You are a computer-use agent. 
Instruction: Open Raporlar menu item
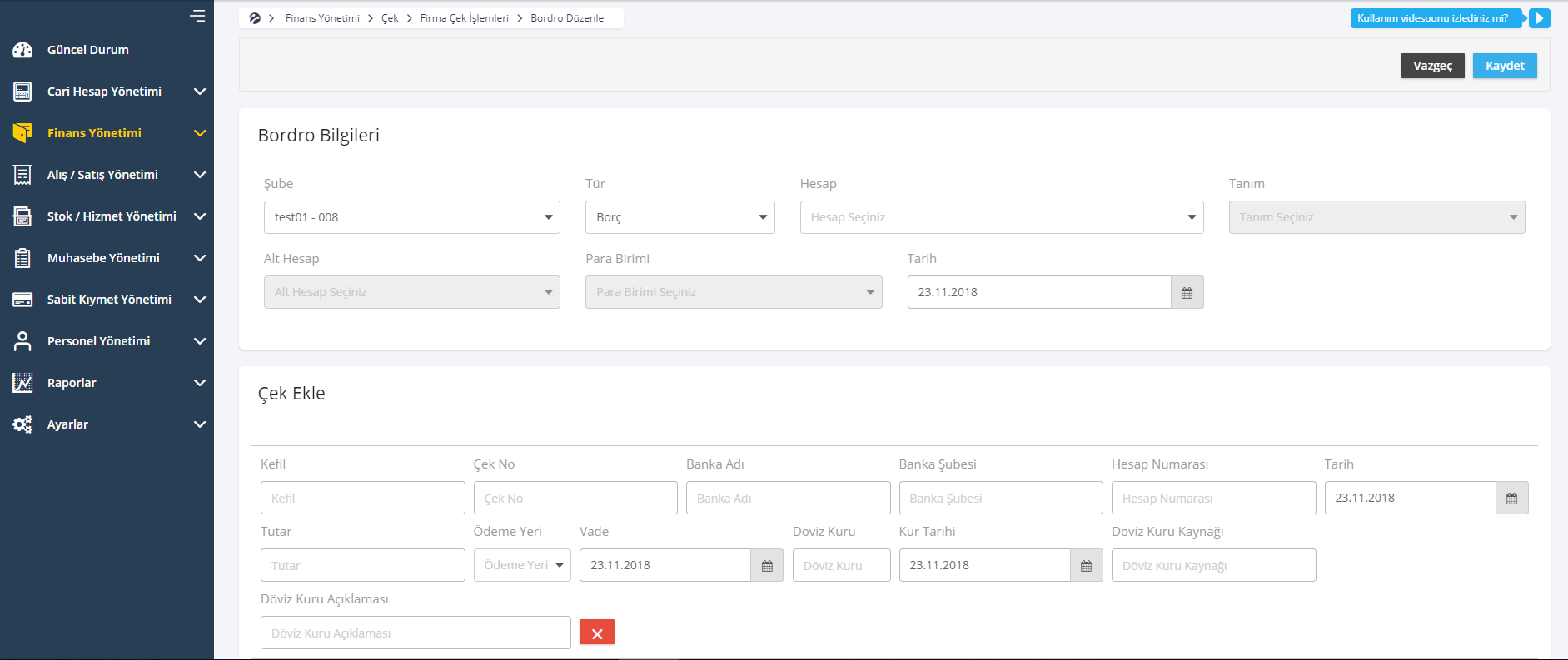(107, 383)
